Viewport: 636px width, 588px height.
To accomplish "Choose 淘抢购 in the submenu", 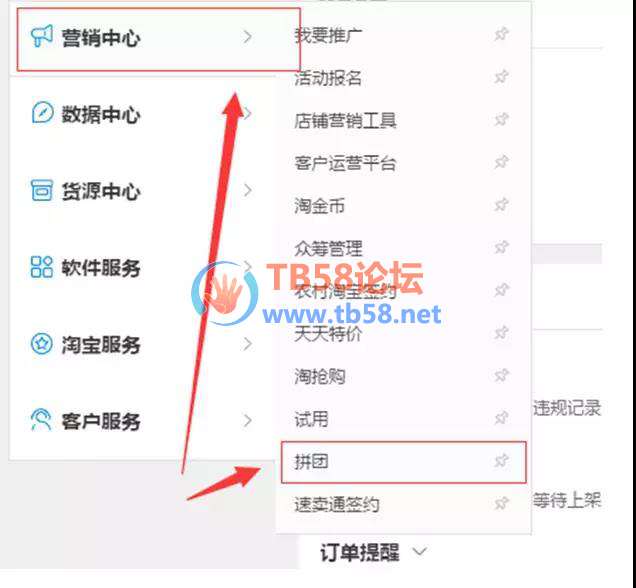I will pyautogui.click(x=320, y=376).
